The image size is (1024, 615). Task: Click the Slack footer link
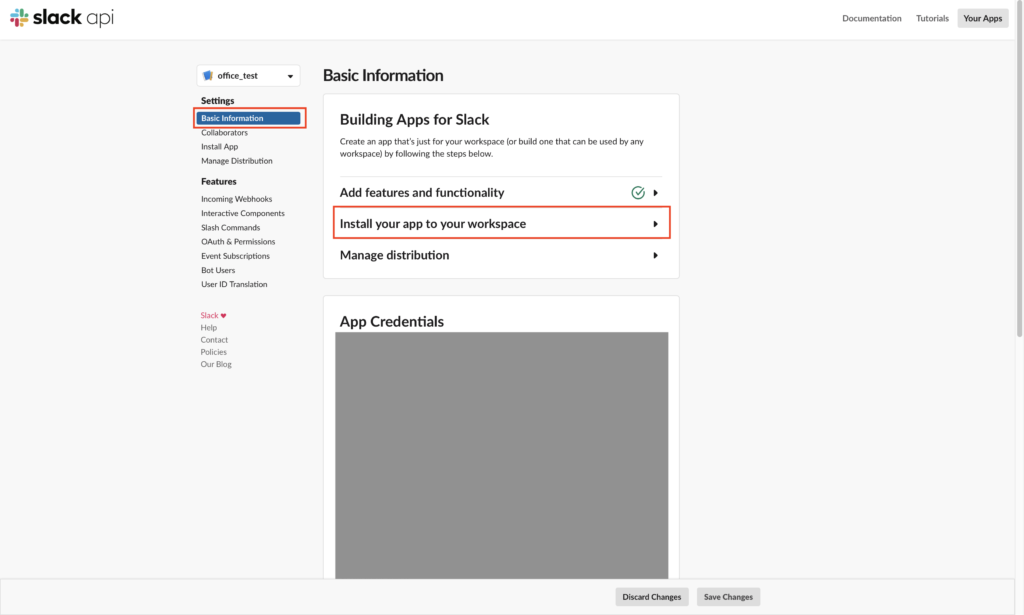pos(209,315)
